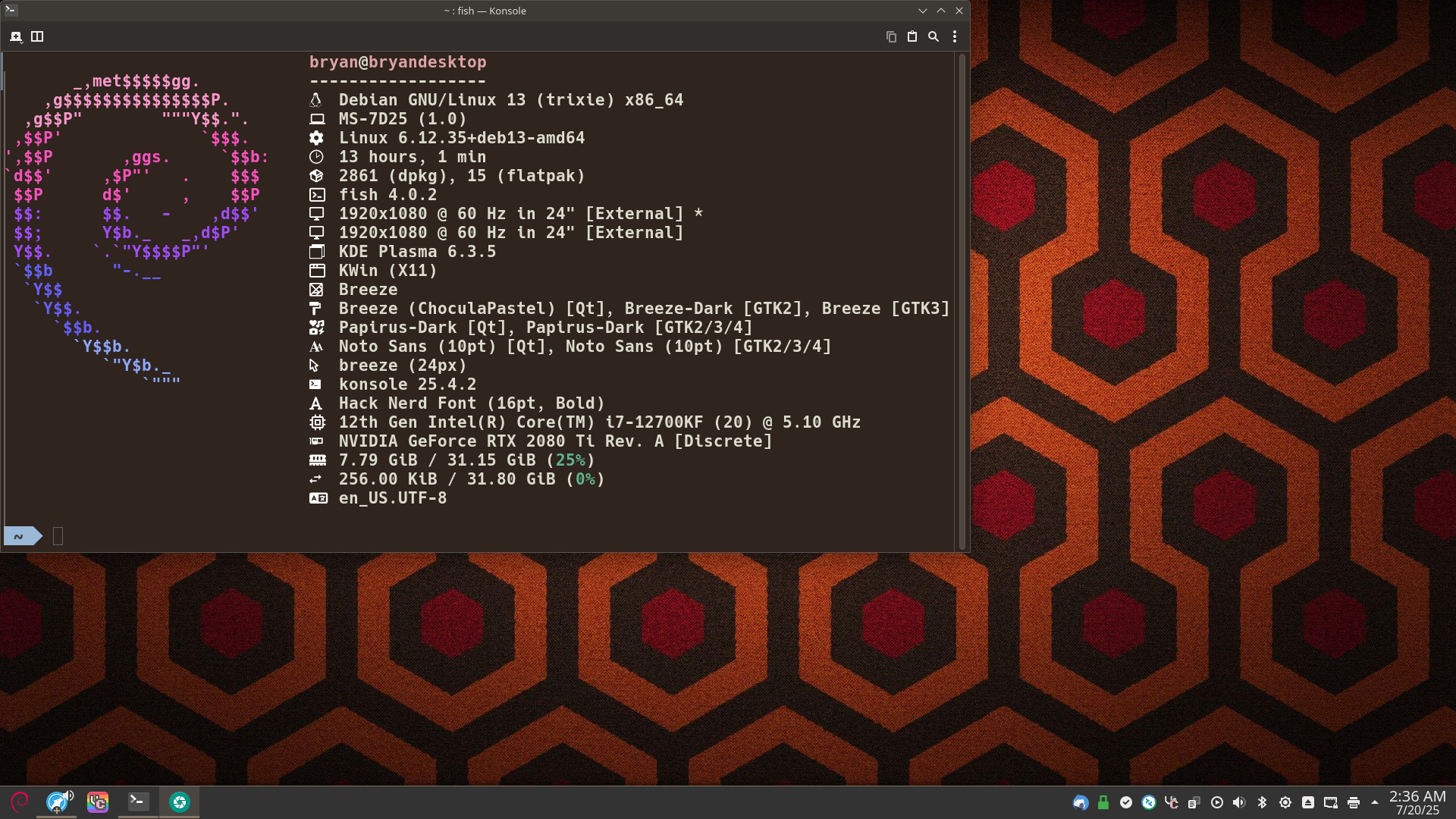Click the green padlock tray icon
The height and width of the screenshot is (819, 1456).
pyautogui.click(x=1103, y=802)
